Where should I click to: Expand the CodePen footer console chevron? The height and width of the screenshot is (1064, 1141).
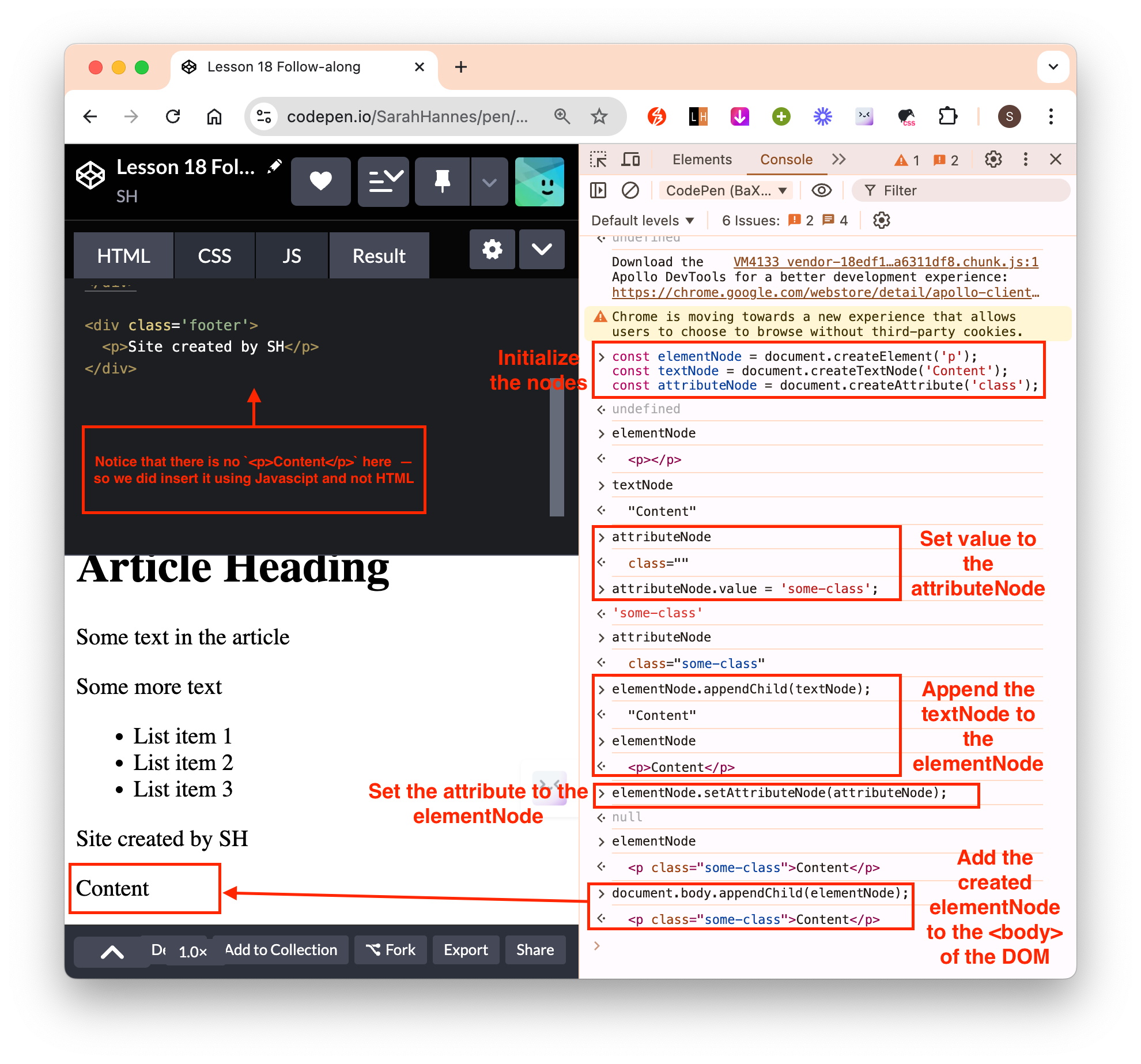112,952
